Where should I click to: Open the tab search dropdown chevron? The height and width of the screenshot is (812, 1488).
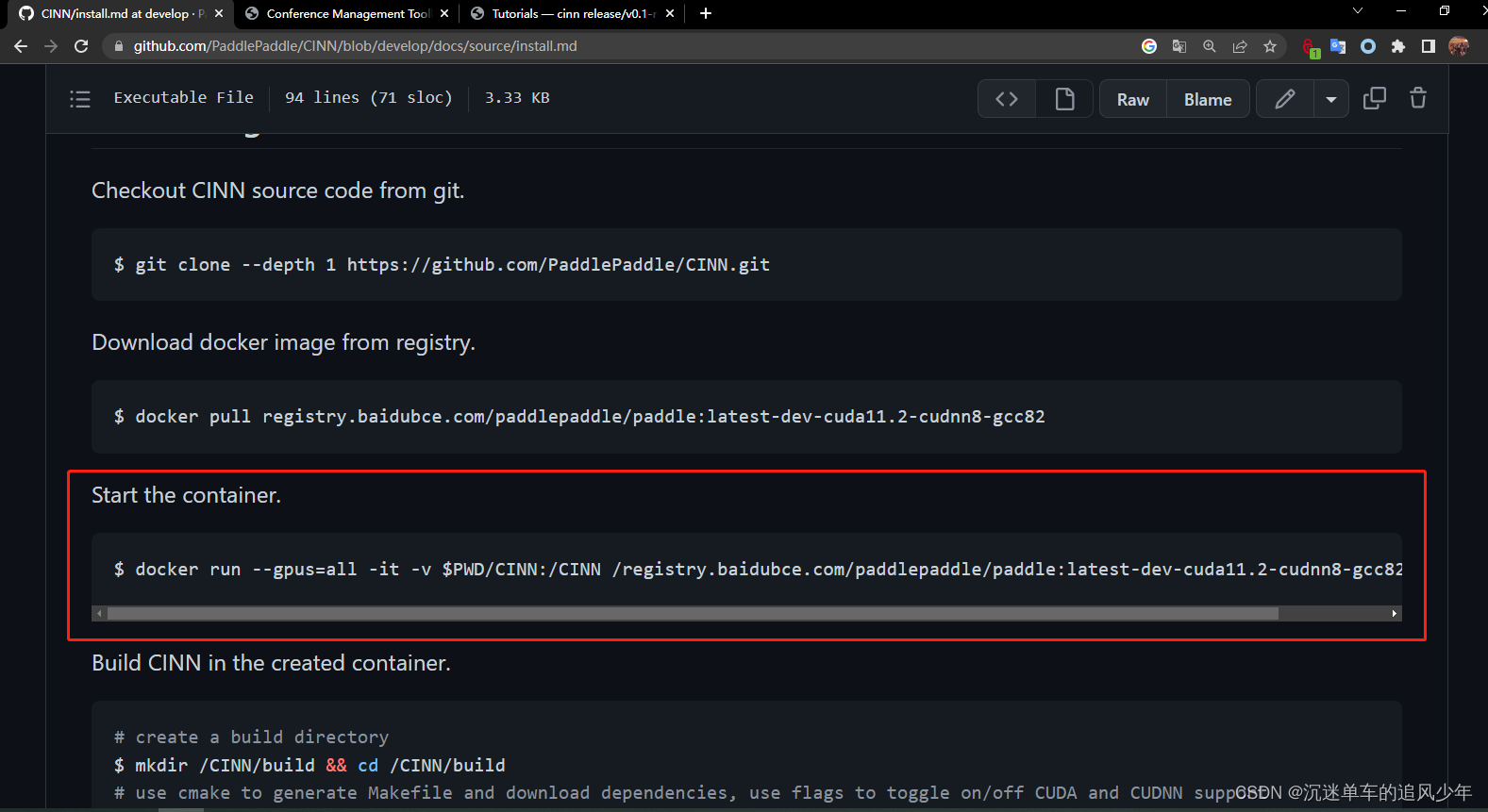point(1358,11)
